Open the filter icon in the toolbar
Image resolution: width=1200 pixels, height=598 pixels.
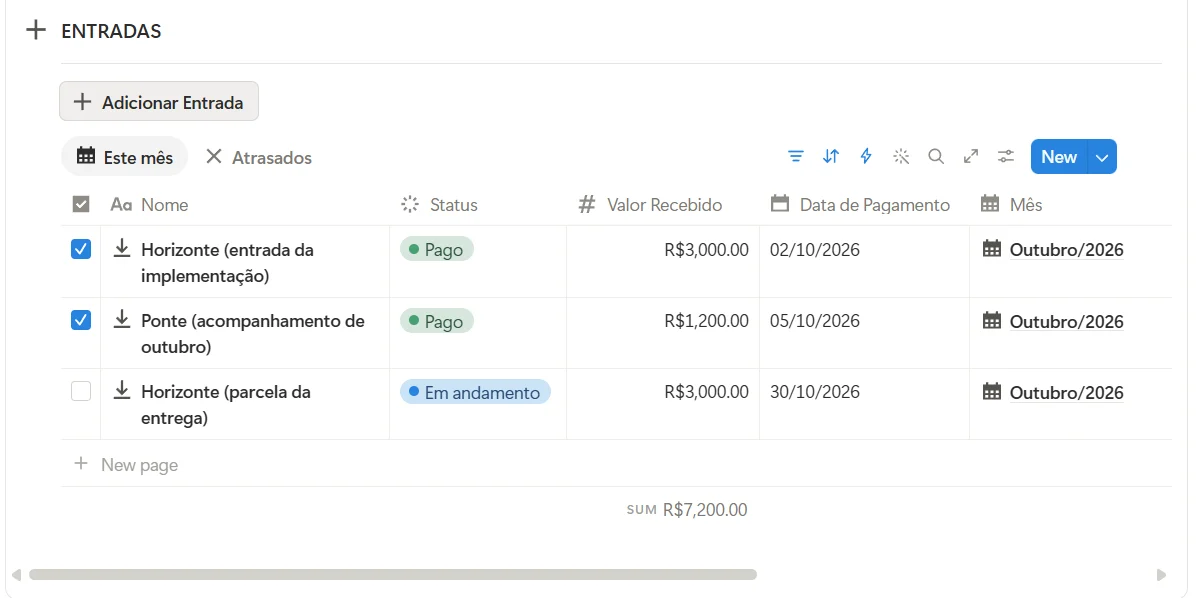(x=796, y=156)
